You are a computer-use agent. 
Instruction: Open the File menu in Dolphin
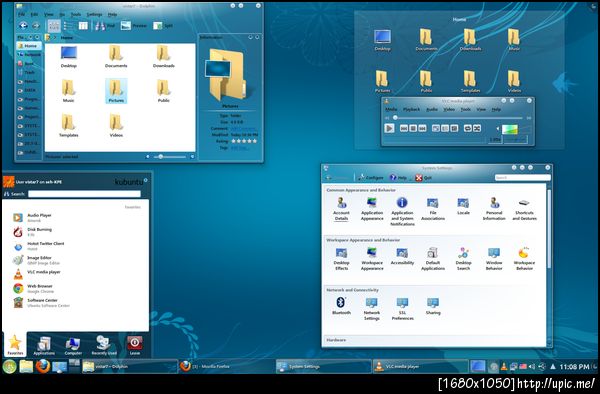click(21, 15)
